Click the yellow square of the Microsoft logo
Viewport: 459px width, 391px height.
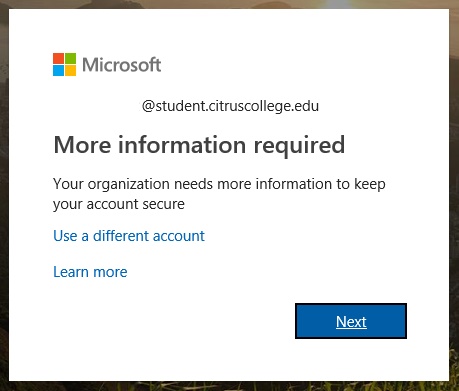[x=70, y=70]
